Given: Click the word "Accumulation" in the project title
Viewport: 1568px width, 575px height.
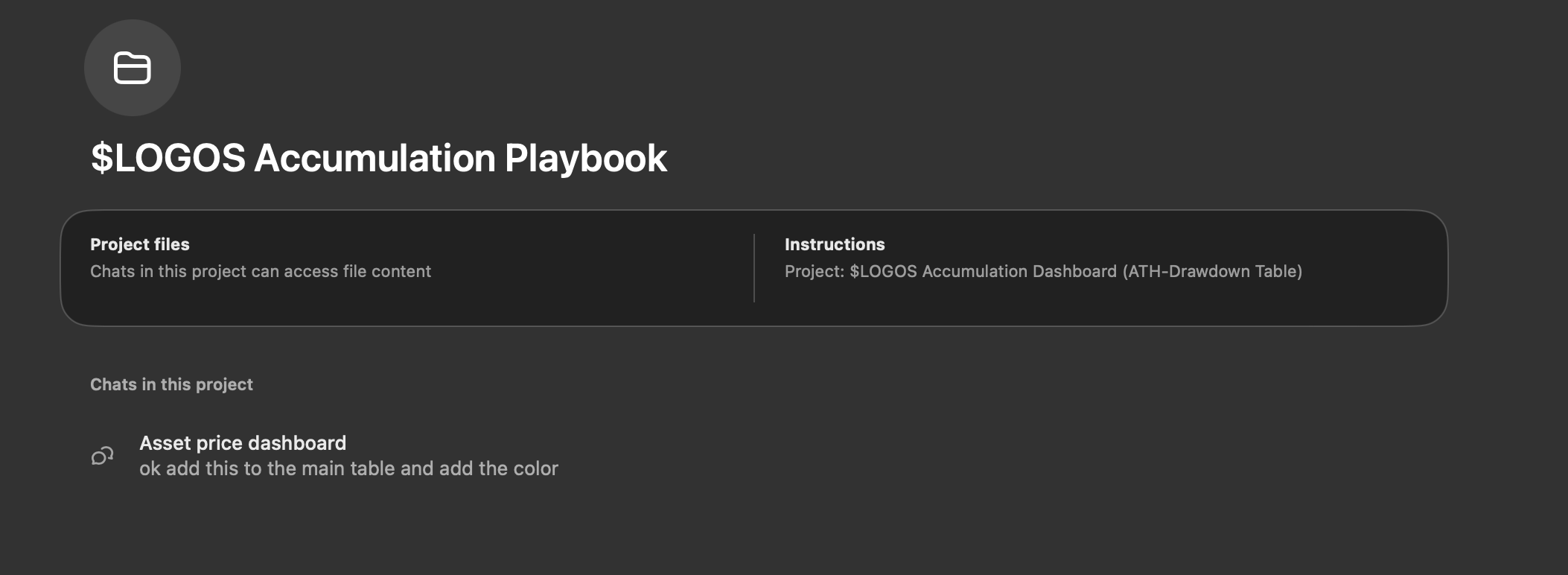Looking at the screenshot, I should coord(375,158).
